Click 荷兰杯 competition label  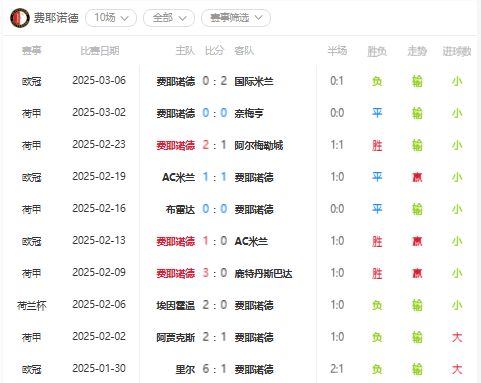click(x=32, y=305)
